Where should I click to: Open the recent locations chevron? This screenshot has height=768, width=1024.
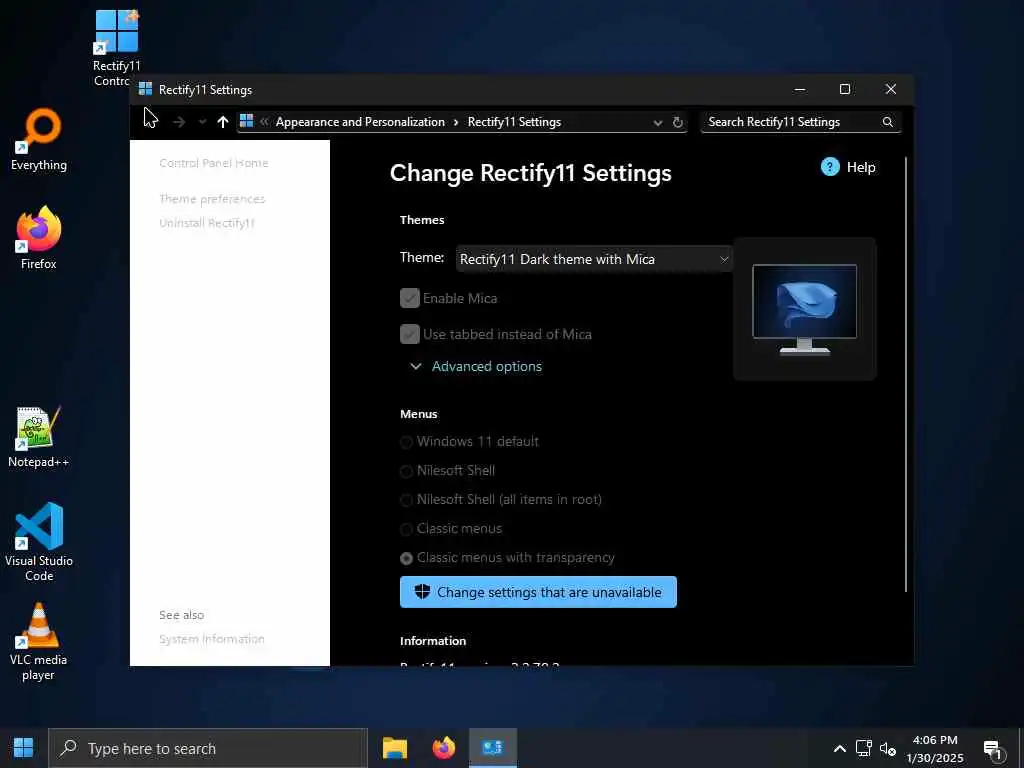(202, 122)
